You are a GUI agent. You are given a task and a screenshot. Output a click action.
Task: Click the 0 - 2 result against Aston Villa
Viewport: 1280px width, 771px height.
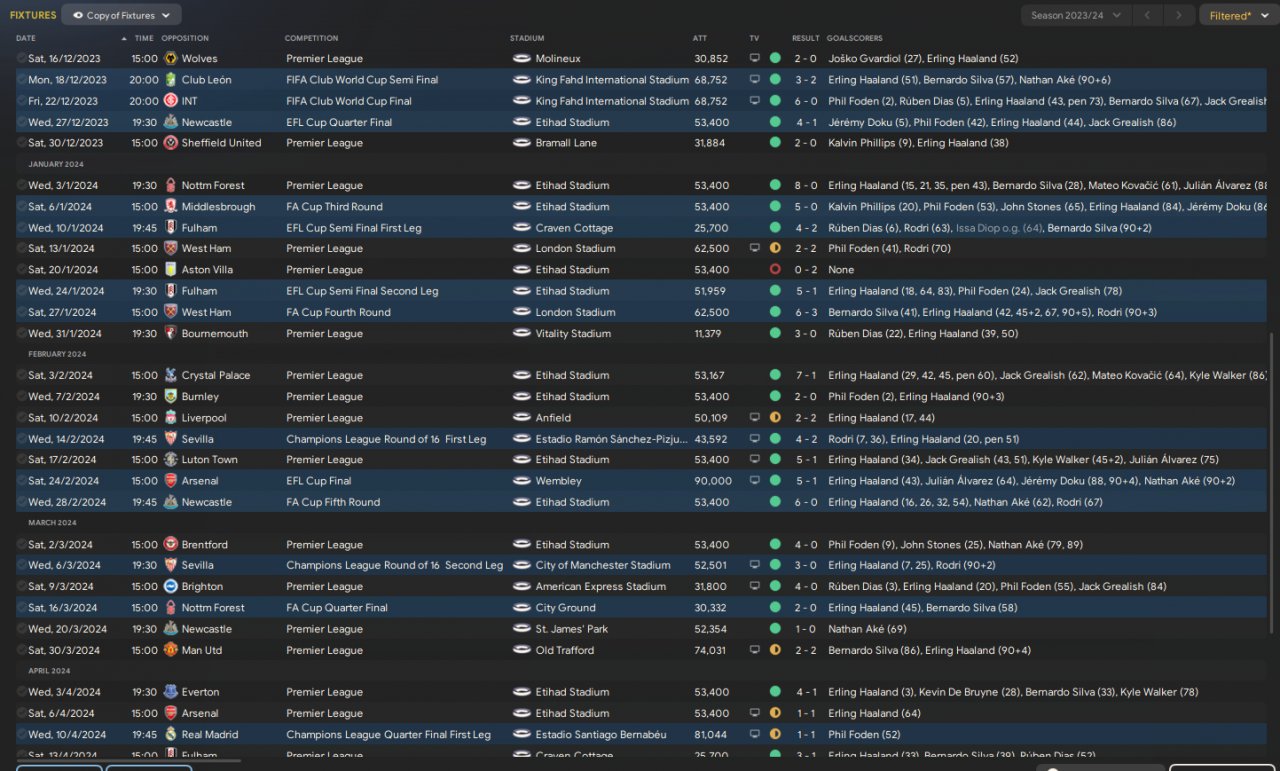pos(805,270)
